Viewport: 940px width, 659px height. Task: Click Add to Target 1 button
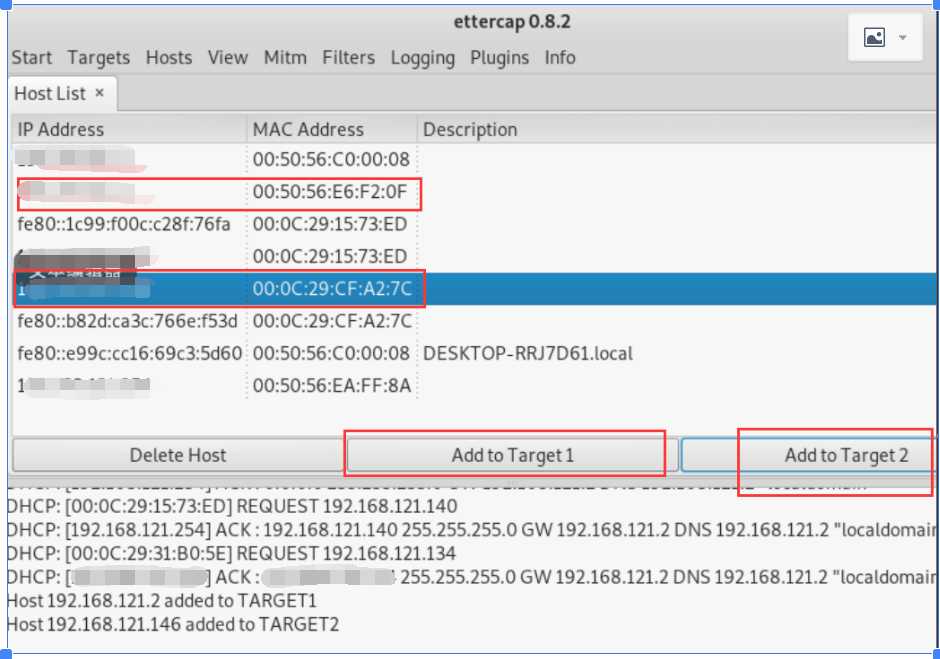(x=512, y=455)
